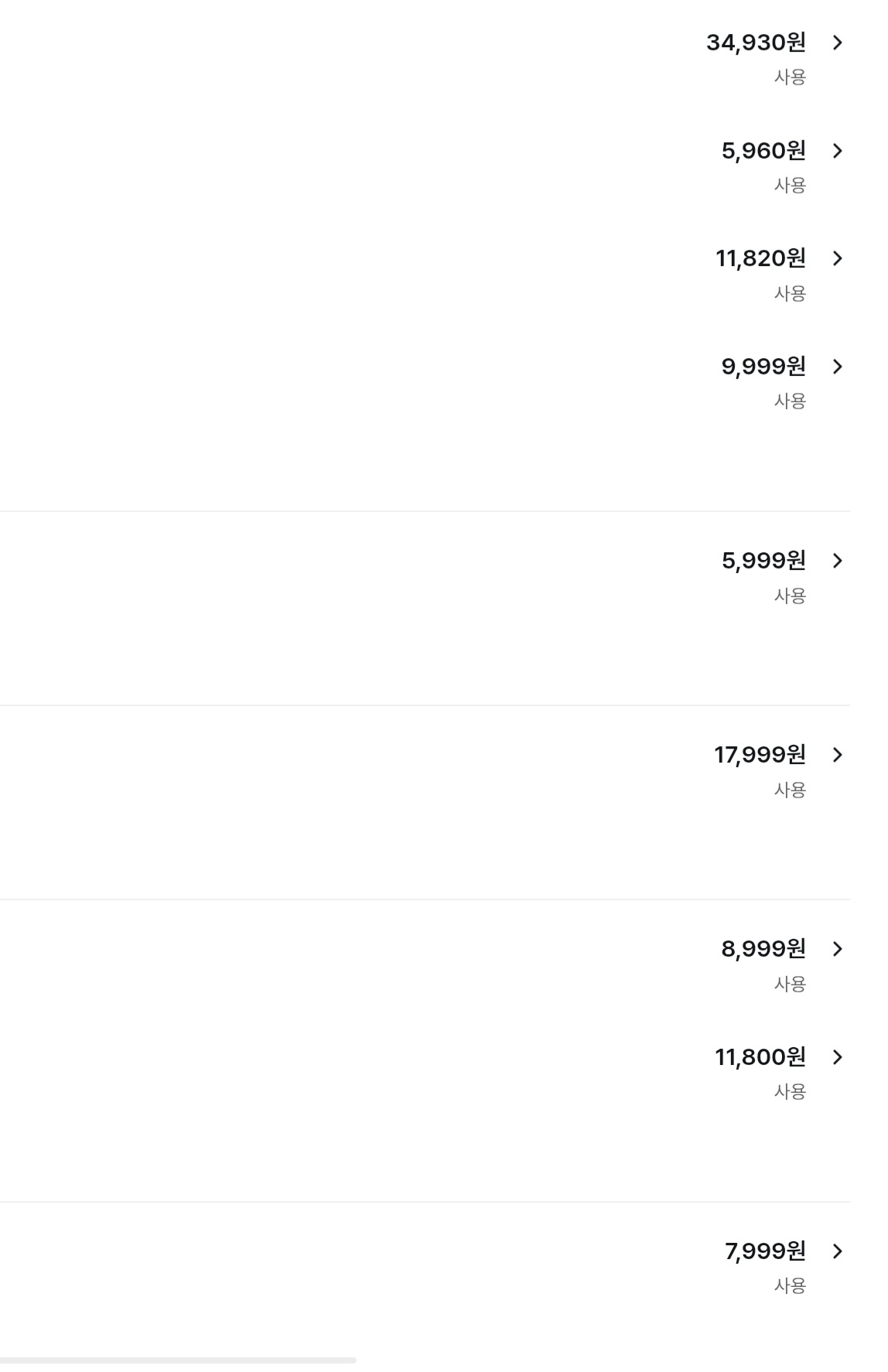View the 11,800원 transaction amount
Image resolution: width=888 pixels, height=1372 pixels.
(760, 1057)
